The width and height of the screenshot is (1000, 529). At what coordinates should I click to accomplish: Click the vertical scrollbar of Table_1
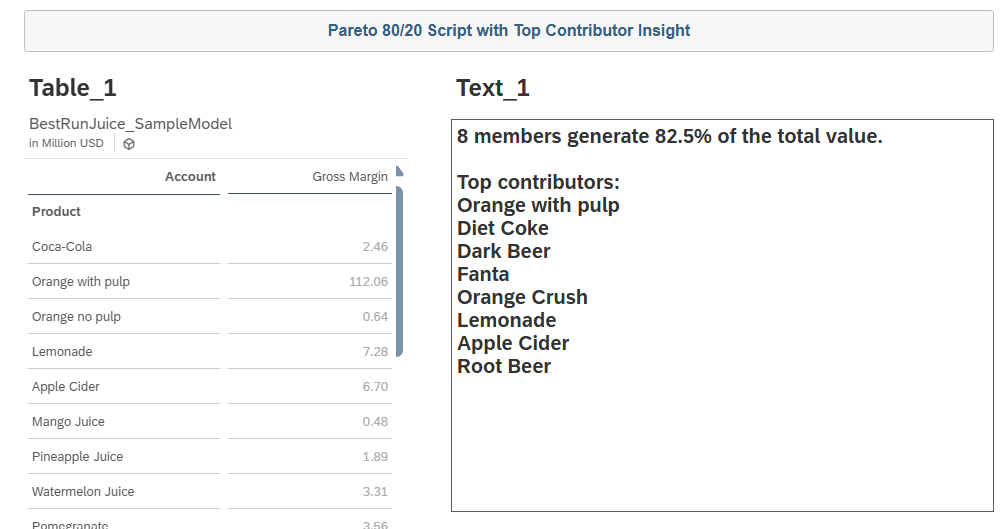[x=399, y=270]
